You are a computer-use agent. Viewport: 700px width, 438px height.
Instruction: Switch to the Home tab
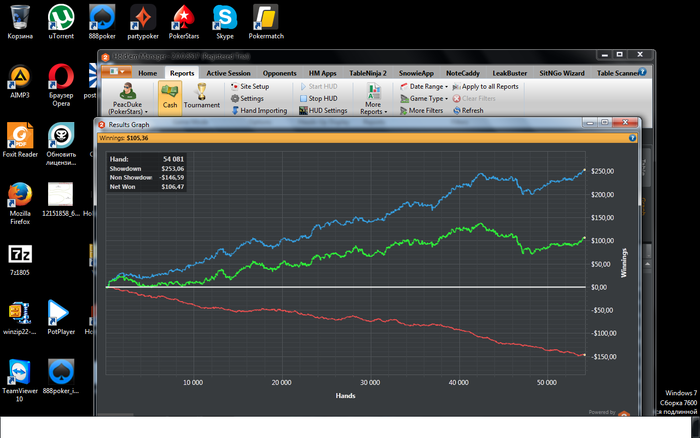(147, 73)
